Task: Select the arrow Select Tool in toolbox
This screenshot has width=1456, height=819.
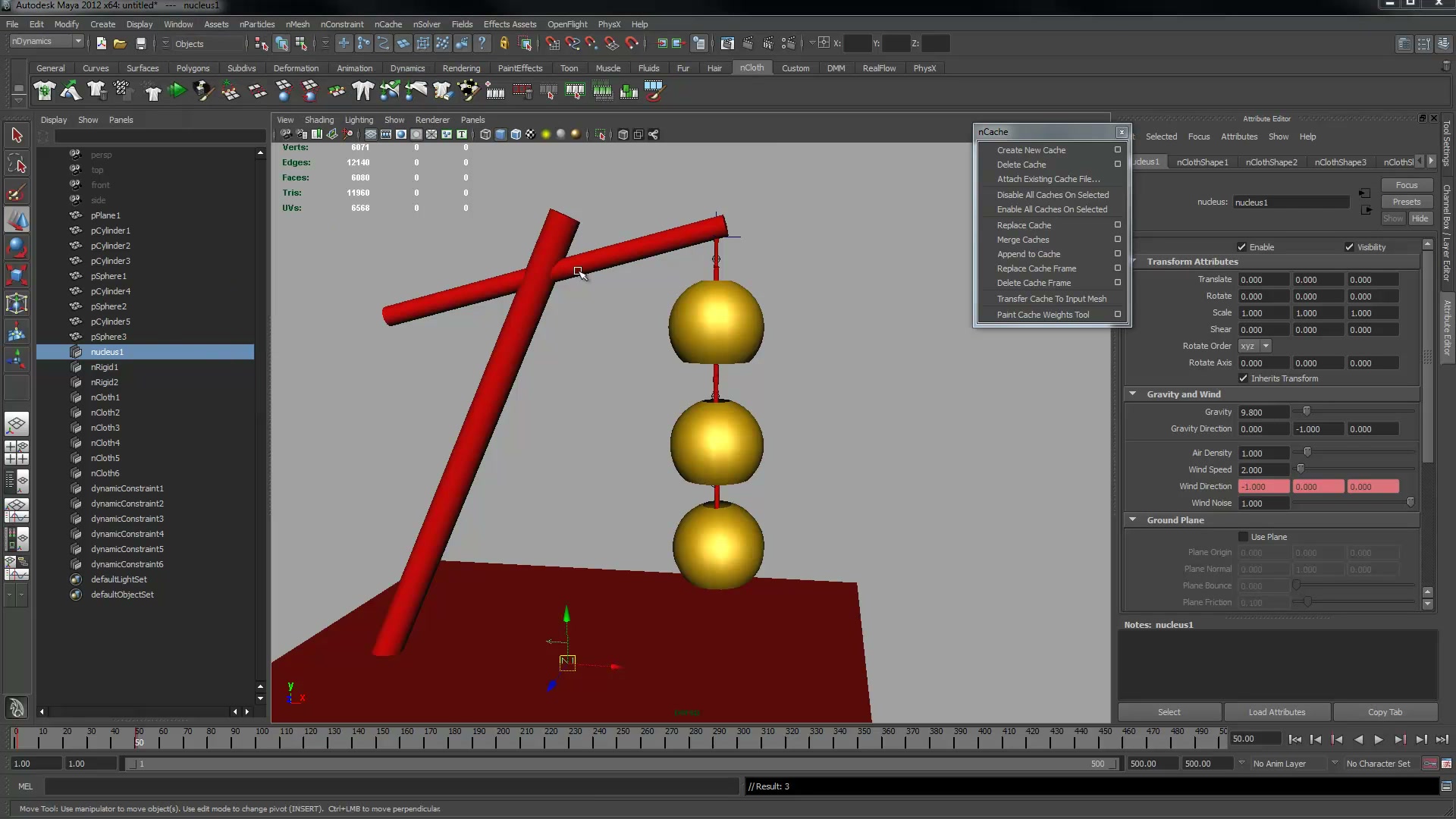Action: [x=17, y=136]
